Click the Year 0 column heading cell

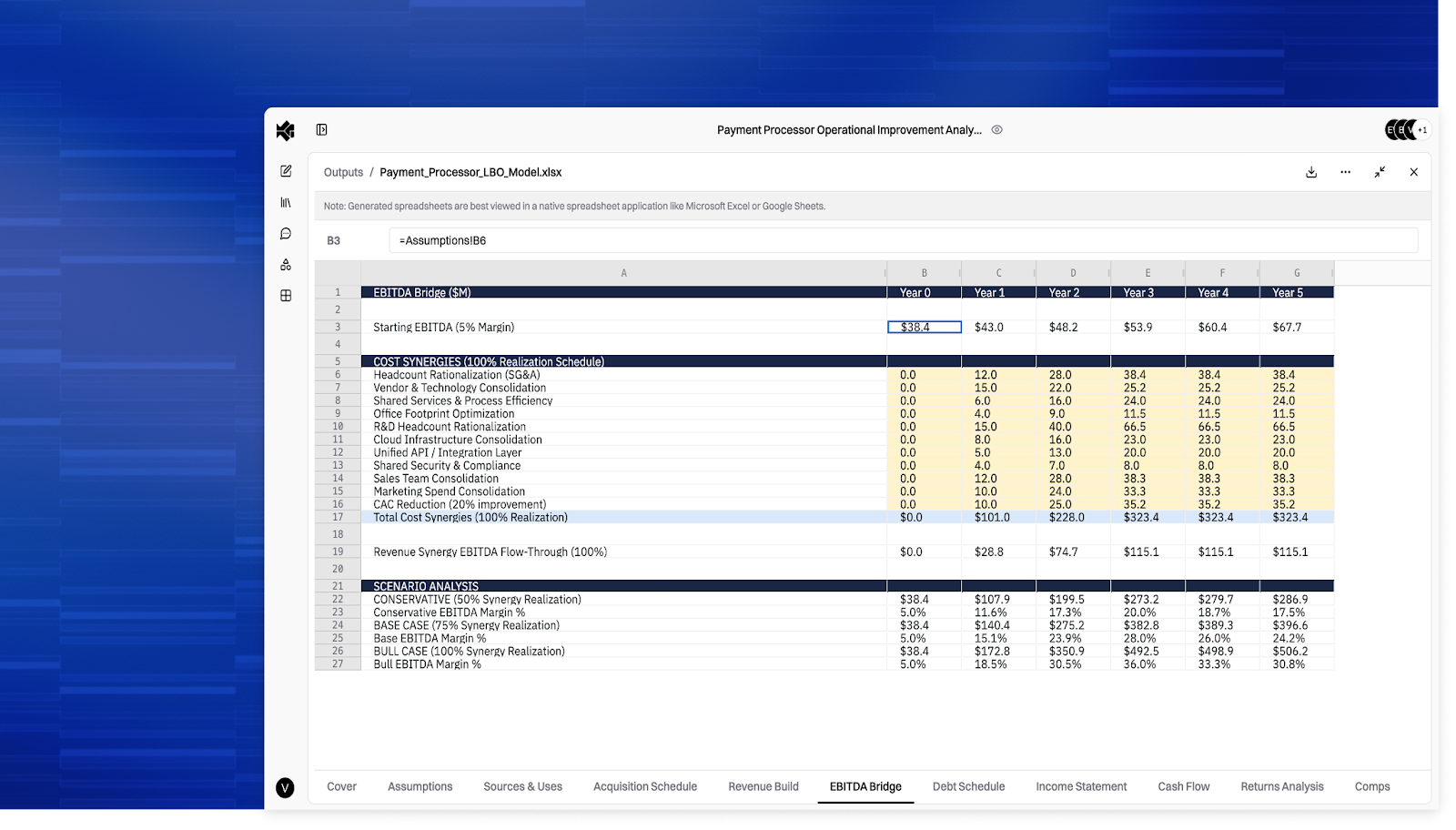pos(924,292)
